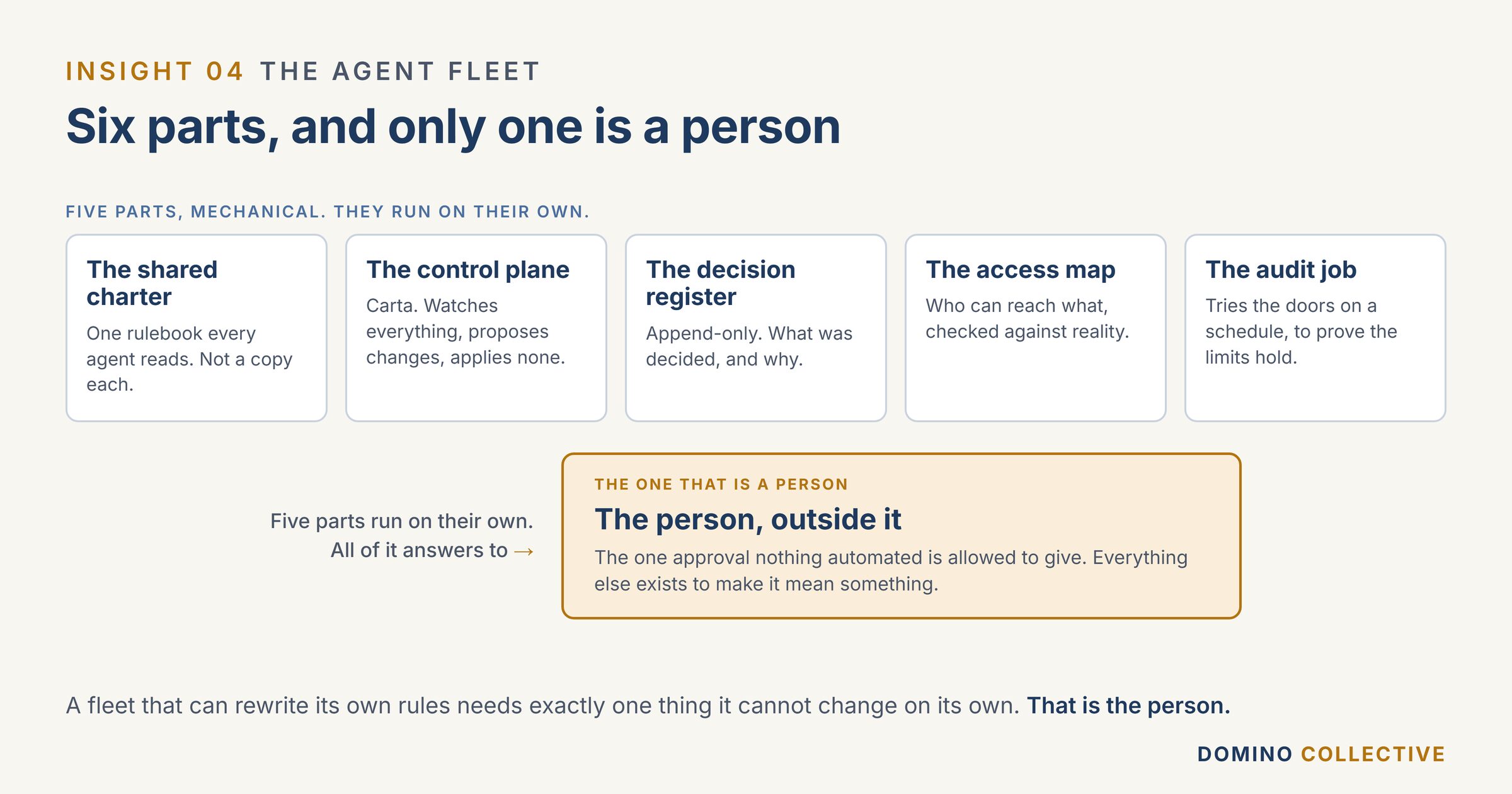Click 'Tries the doors on a schedule' text
1512x794 pixels.
1301,331
